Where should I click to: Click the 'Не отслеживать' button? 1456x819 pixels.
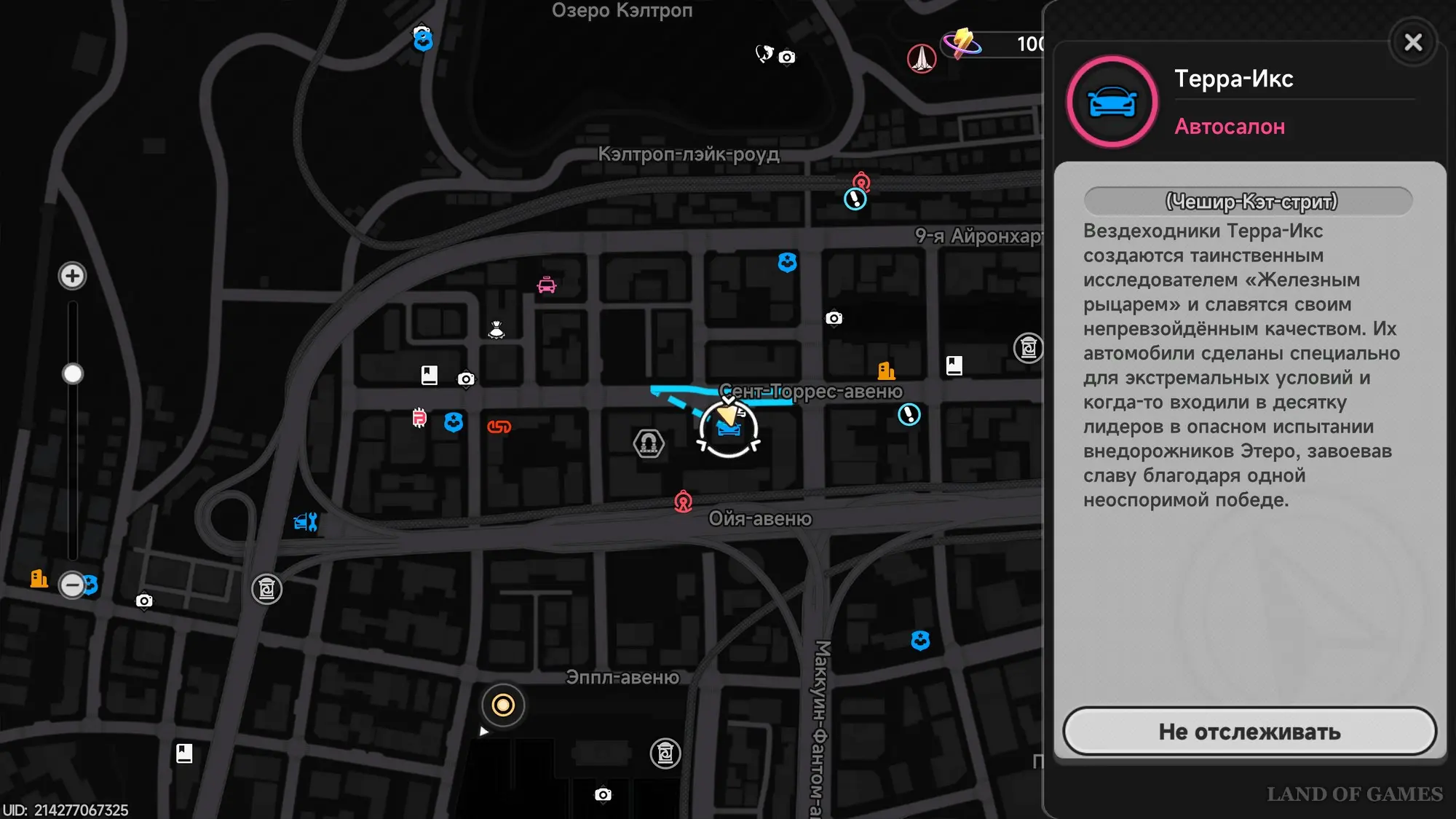pos(1249,732)
